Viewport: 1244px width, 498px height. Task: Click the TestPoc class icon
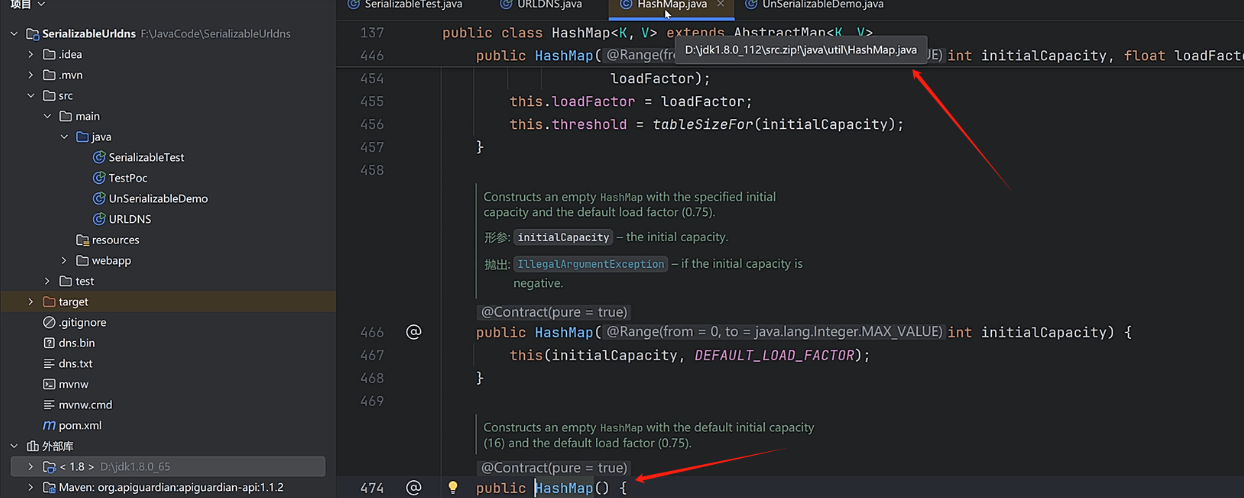point(99,178)
